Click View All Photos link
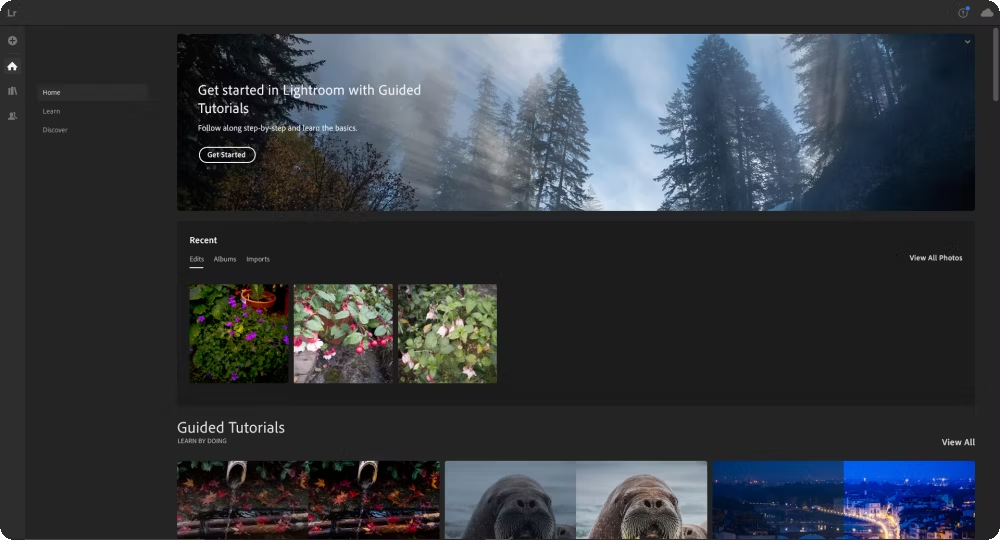The image size is (1000, 540). pyautogui.click(x=936, y=258)
